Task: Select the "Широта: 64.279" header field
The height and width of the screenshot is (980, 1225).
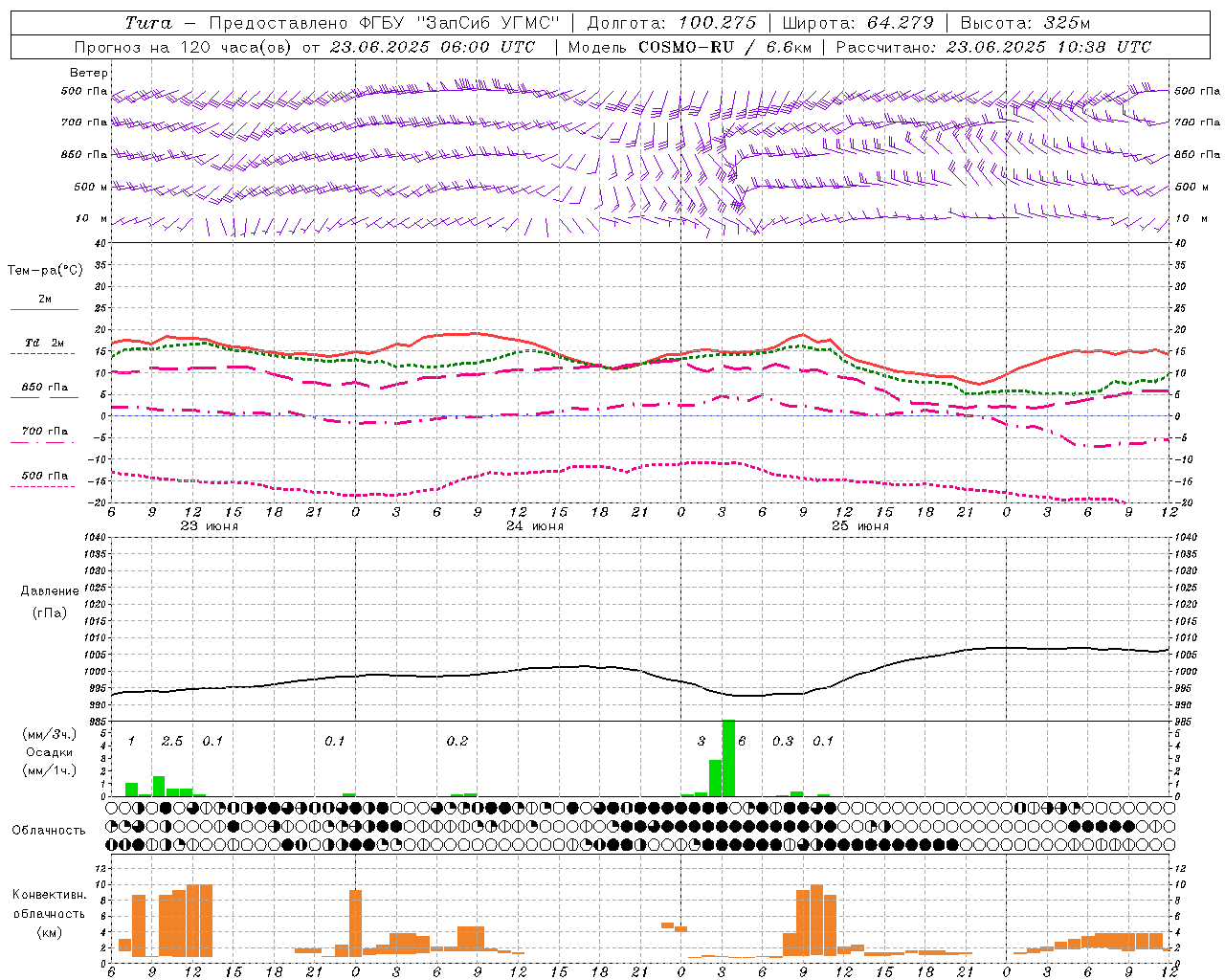Action: click(857, 23)
